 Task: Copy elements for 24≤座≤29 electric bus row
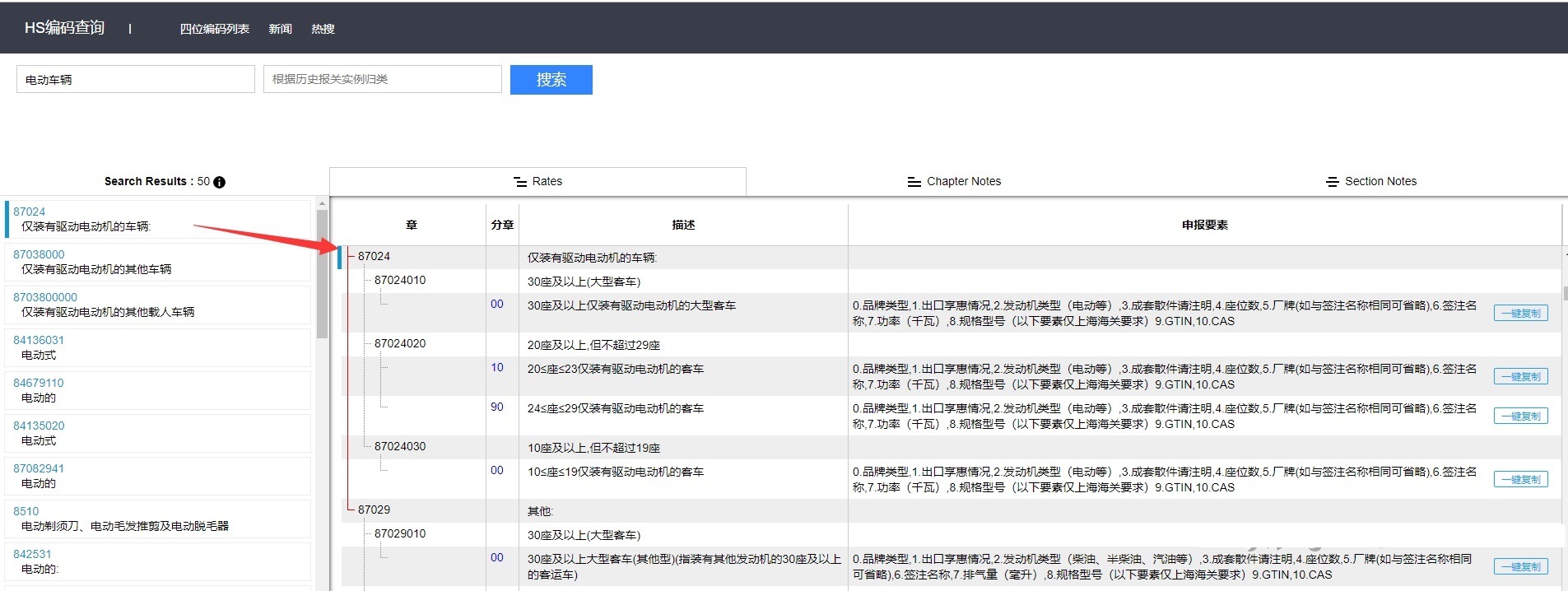click(x=1520, y=416)
